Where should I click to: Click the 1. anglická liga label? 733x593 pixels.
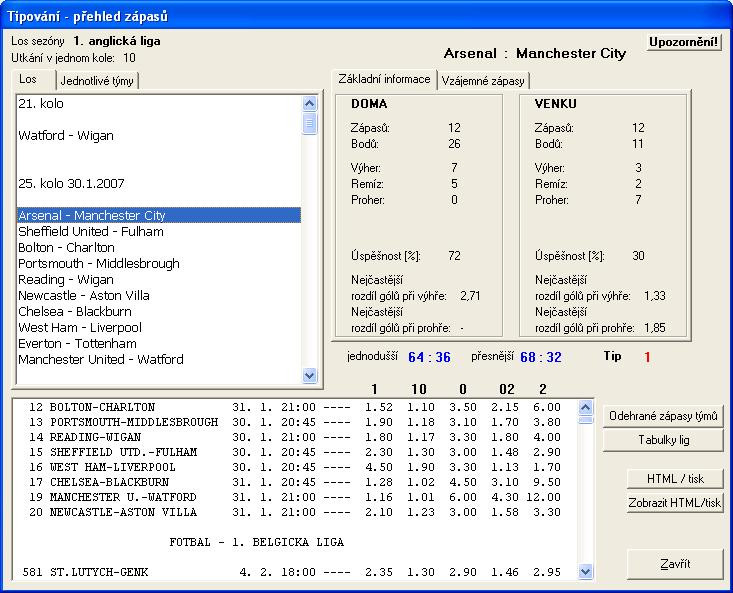117,41
